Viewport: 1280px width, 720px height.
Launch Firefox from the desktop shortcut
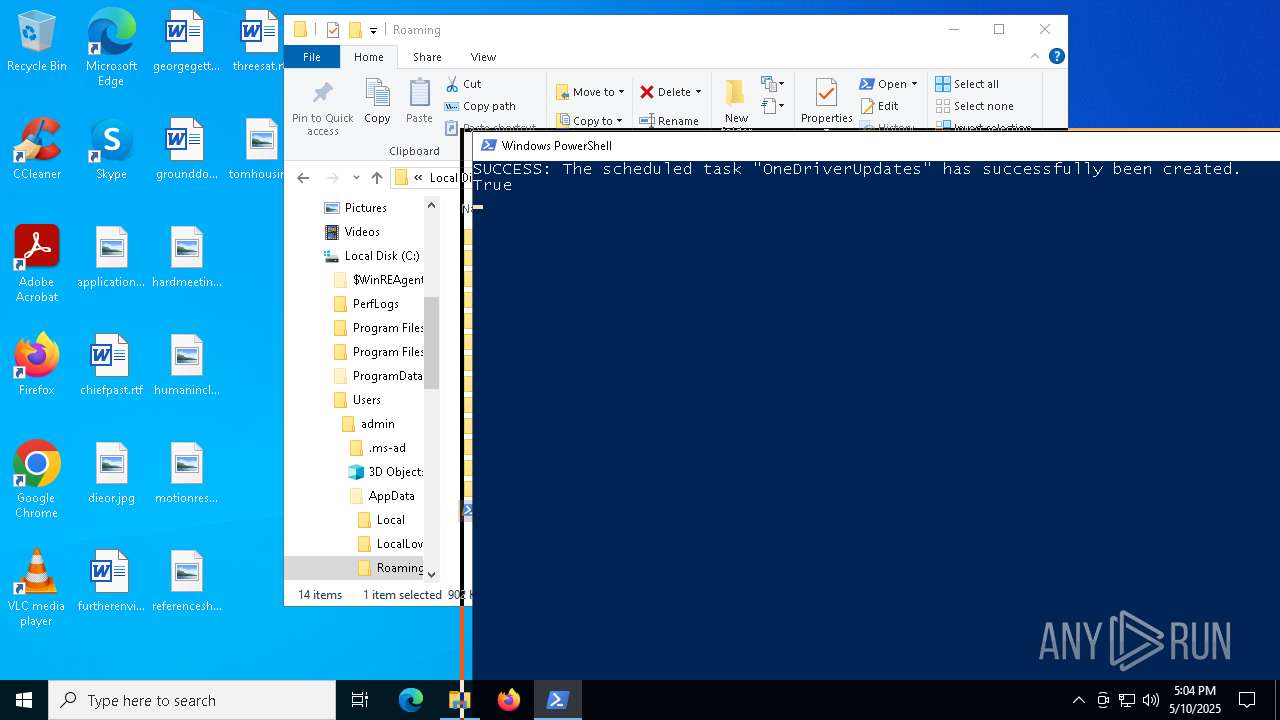(x=37, y=365)
